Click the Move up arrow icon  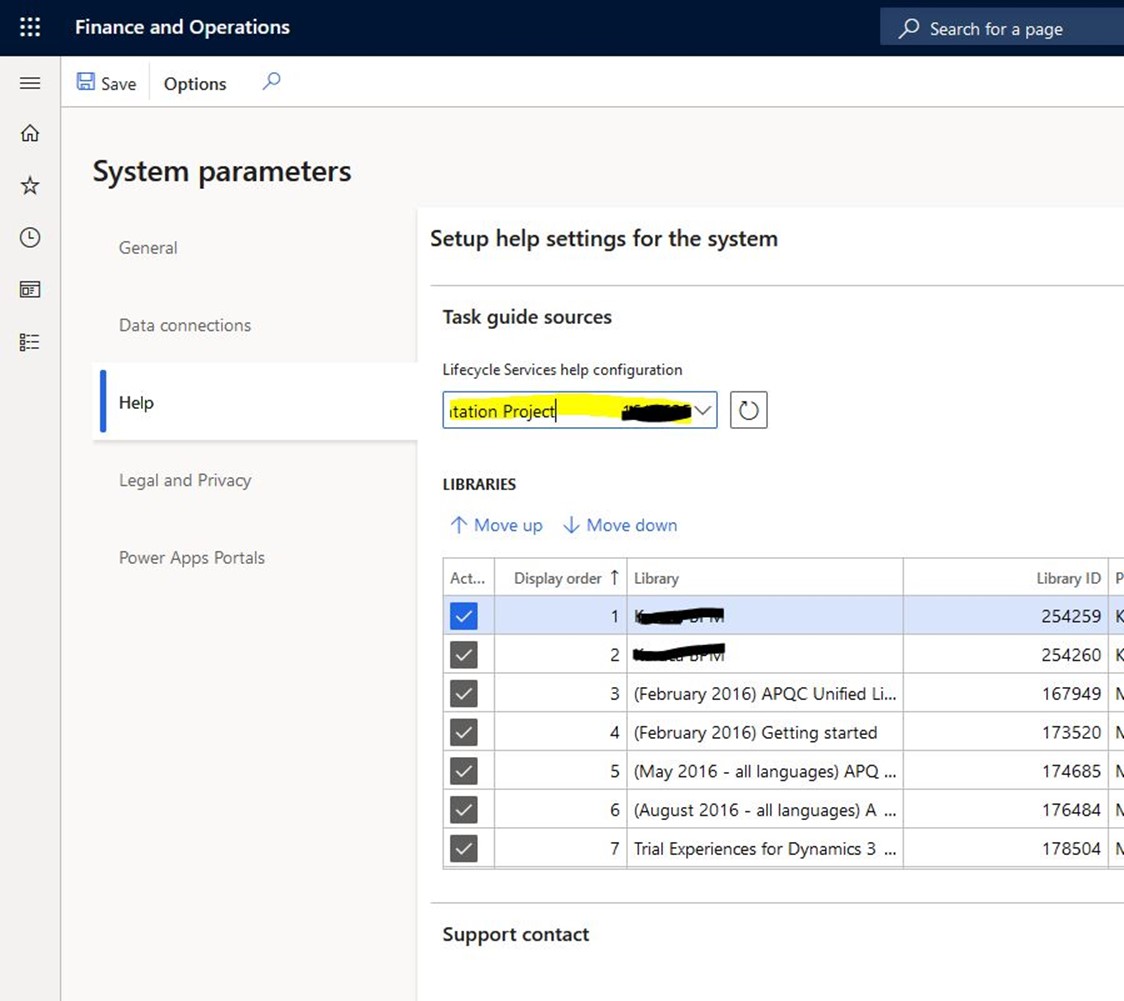click(x=459, y=525)
